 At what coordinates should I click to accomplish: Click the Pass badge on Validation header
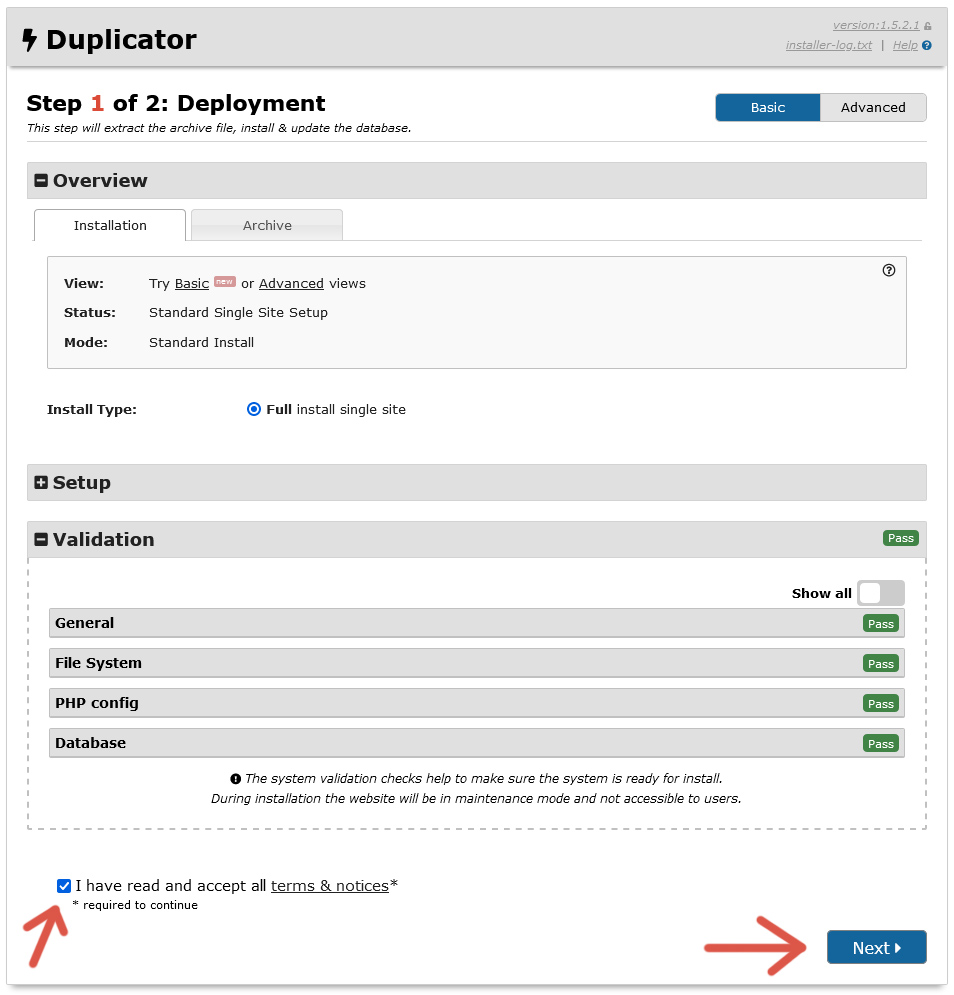click(901, 538)
